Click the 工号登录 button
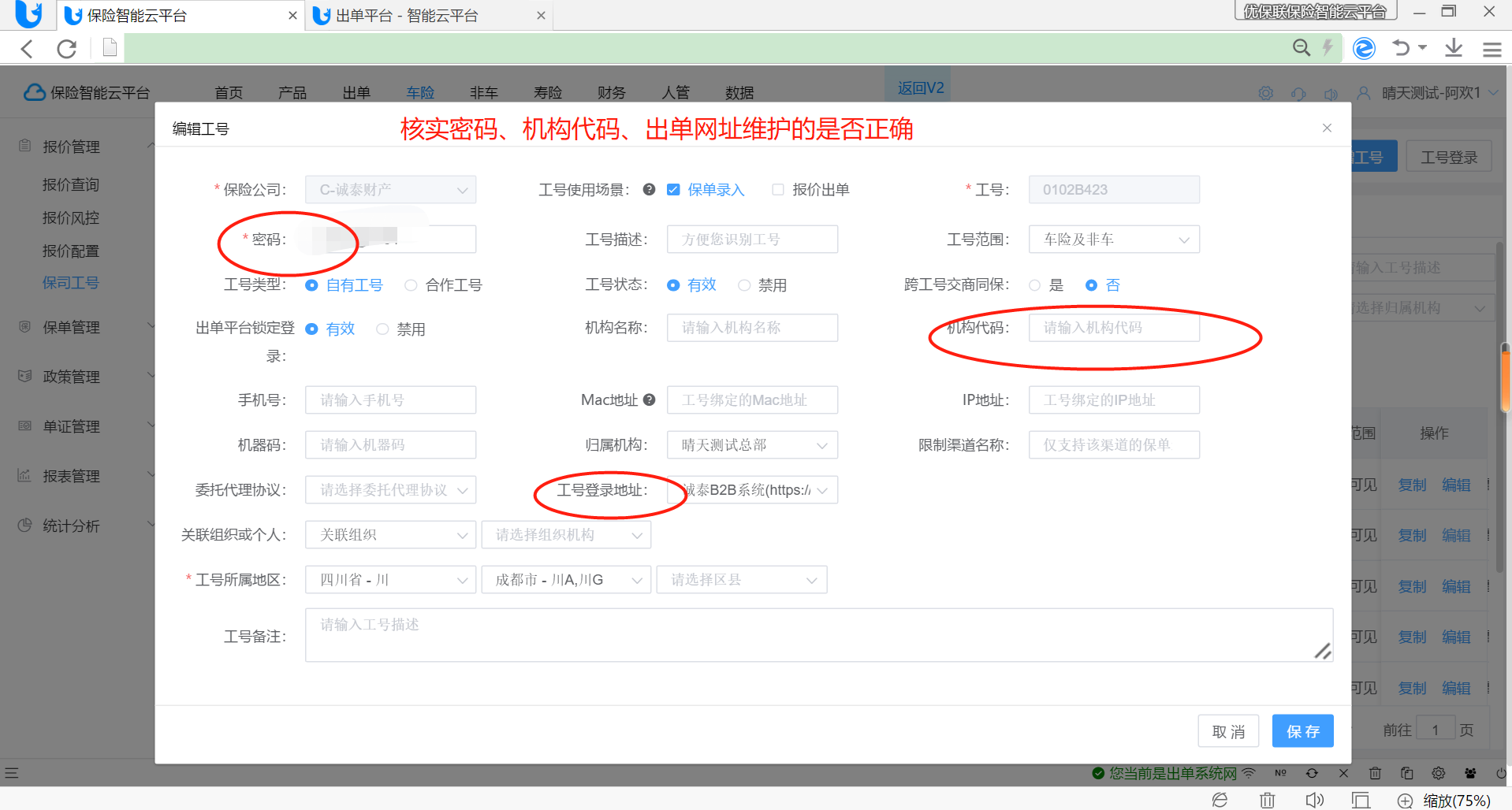The image size is (1512, 810). [1449, 157]
